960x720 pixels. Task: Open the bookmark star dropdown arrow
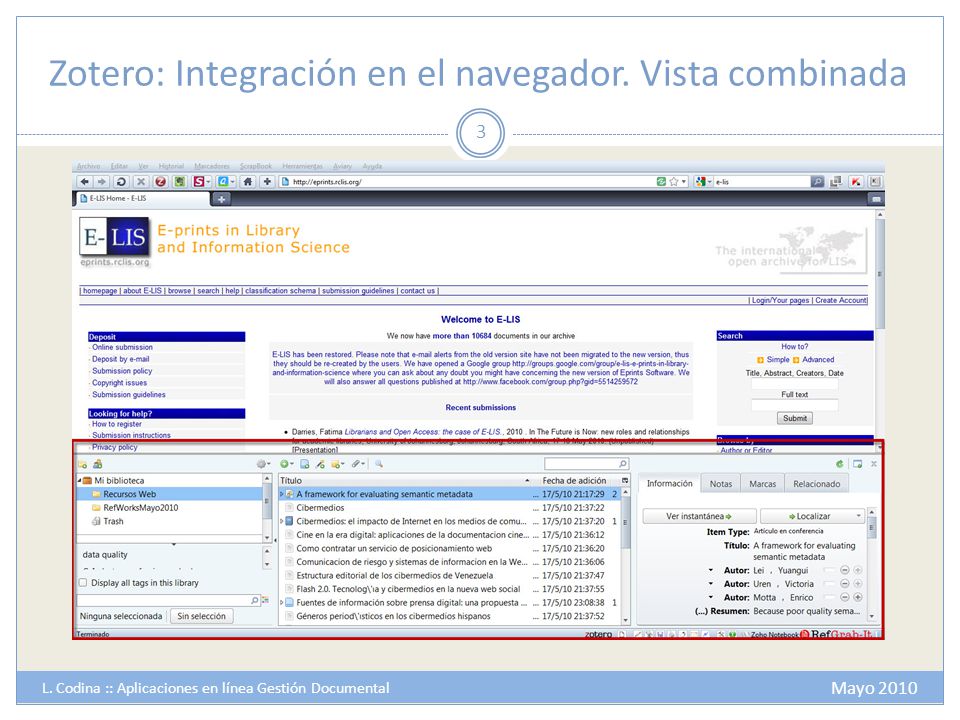point(684,182)
